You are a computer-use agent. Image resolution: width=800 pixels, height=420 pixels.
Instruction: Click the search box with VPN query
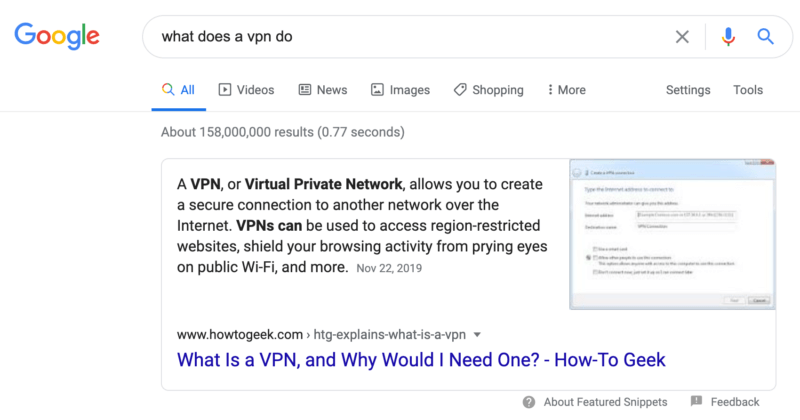(x=400, y=37)
